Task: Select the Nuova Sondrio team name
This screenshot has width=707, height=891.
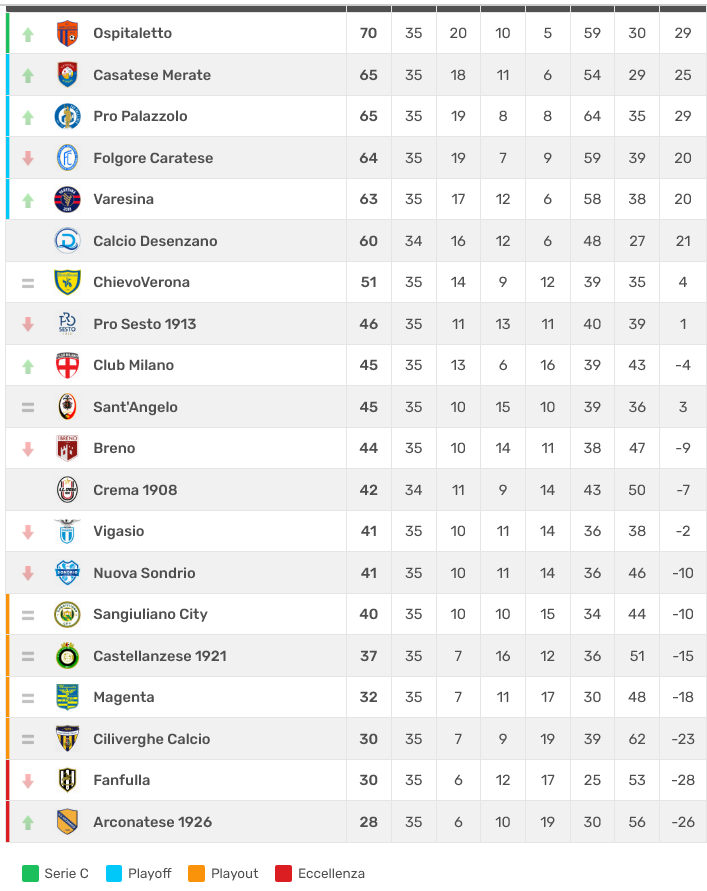Action: (144, 573)
